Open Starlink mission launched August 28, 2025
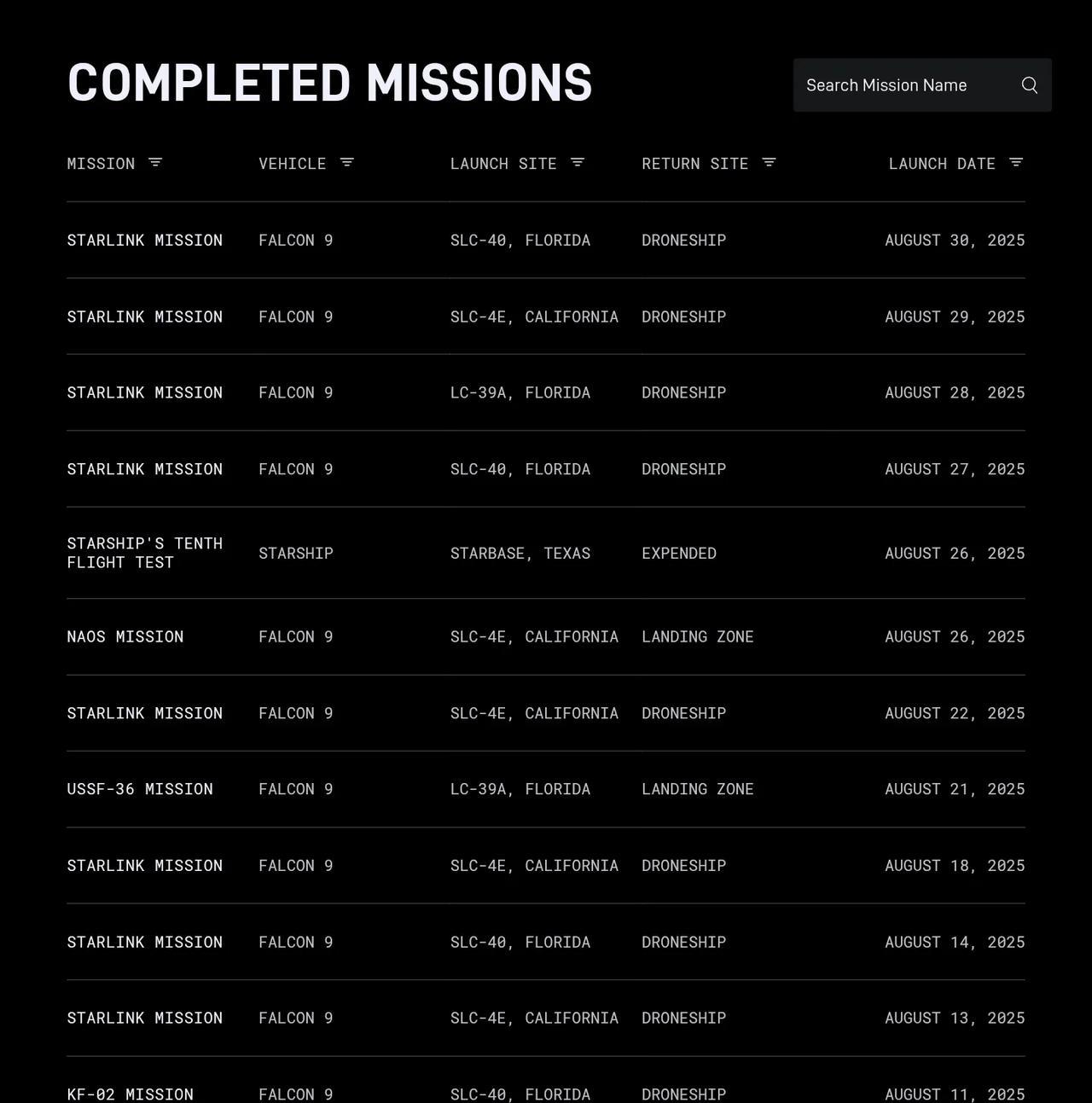The height and width of the screenshot is (1103, 1092). coord(144,393)
